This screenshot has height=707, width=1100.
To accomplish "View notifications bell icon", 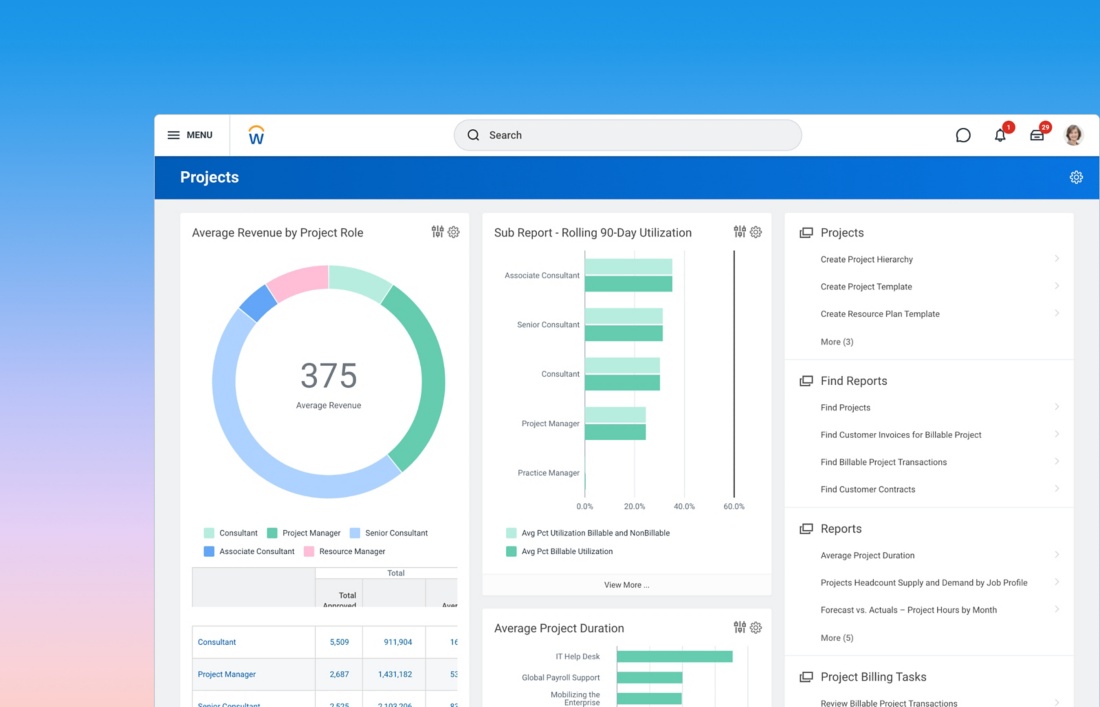I will coord(1000,135).
